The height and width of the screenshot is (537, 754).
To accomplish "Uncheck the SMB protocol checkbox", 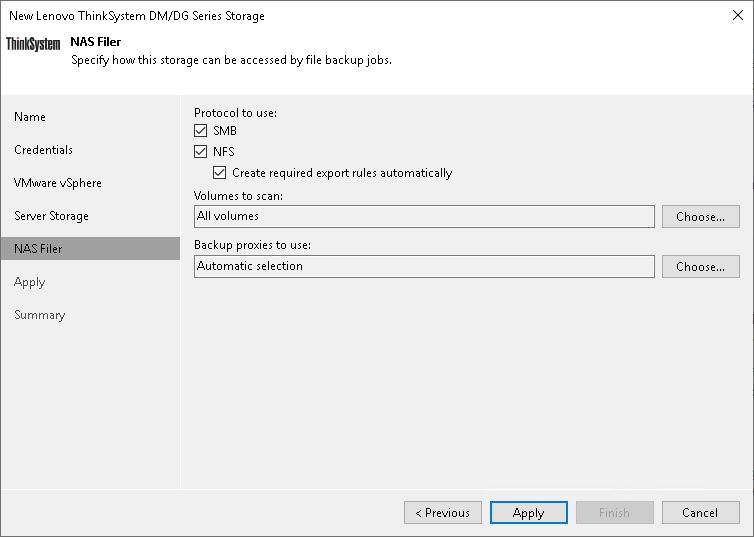I will pos(201,131).
